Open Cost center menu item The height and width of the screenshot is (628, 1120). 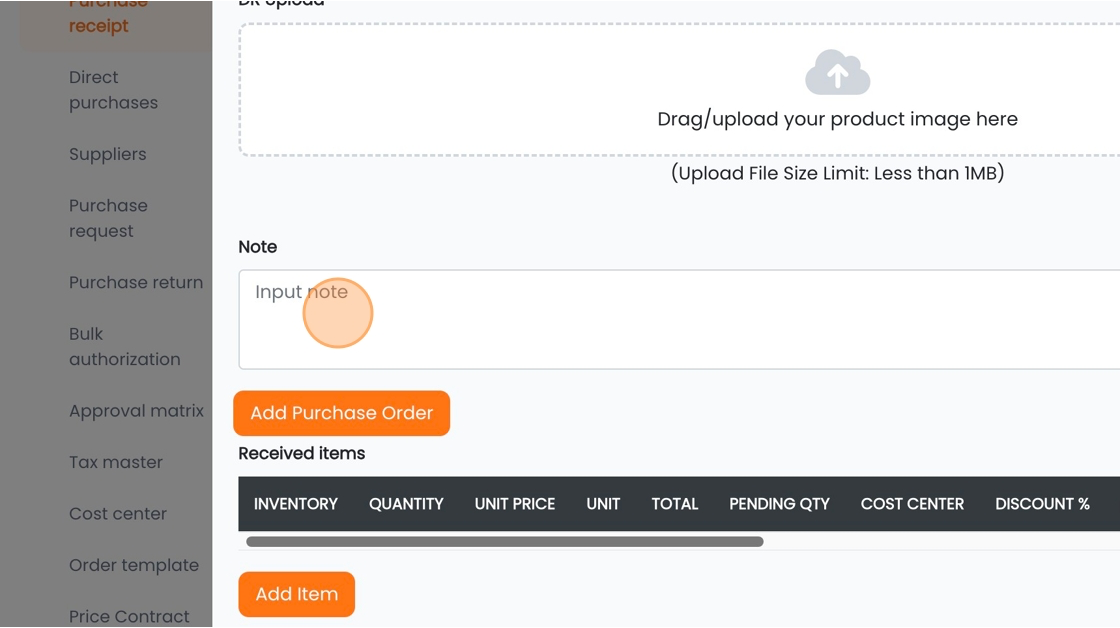tap(118, 514)
